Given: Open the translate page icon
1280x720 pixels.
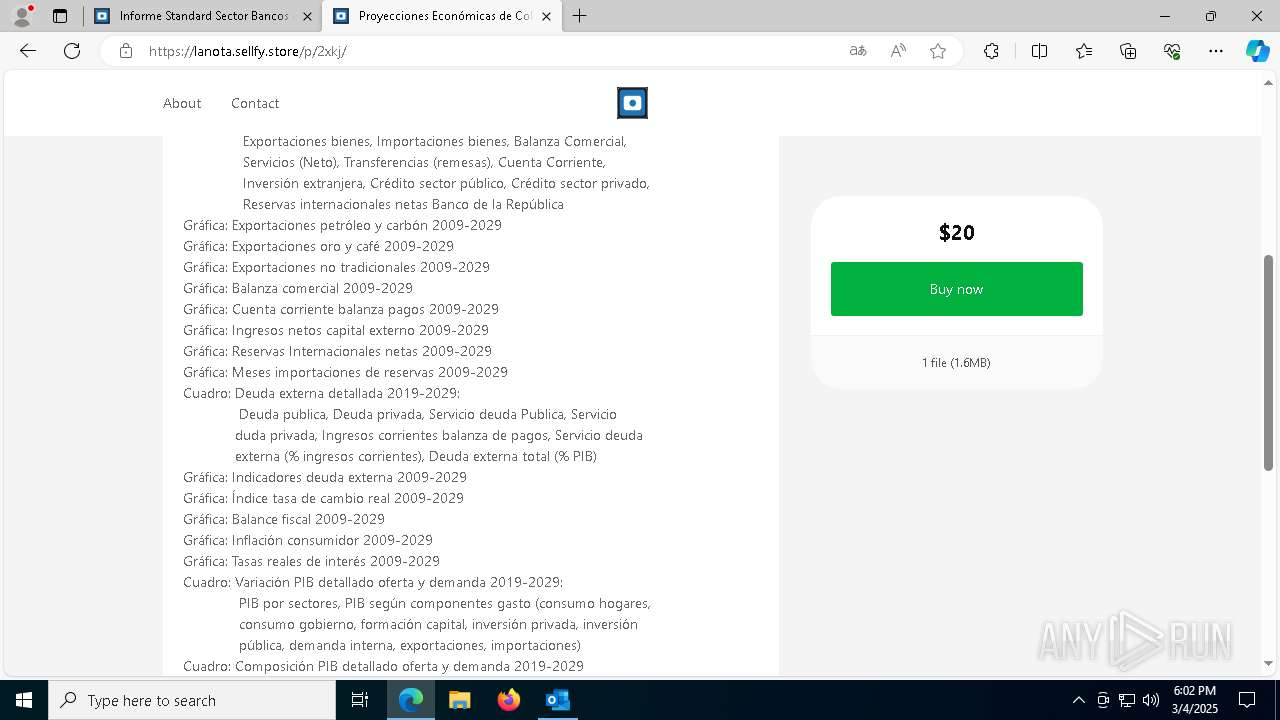Looking at the screenshot, I should [x=858, y=51].
